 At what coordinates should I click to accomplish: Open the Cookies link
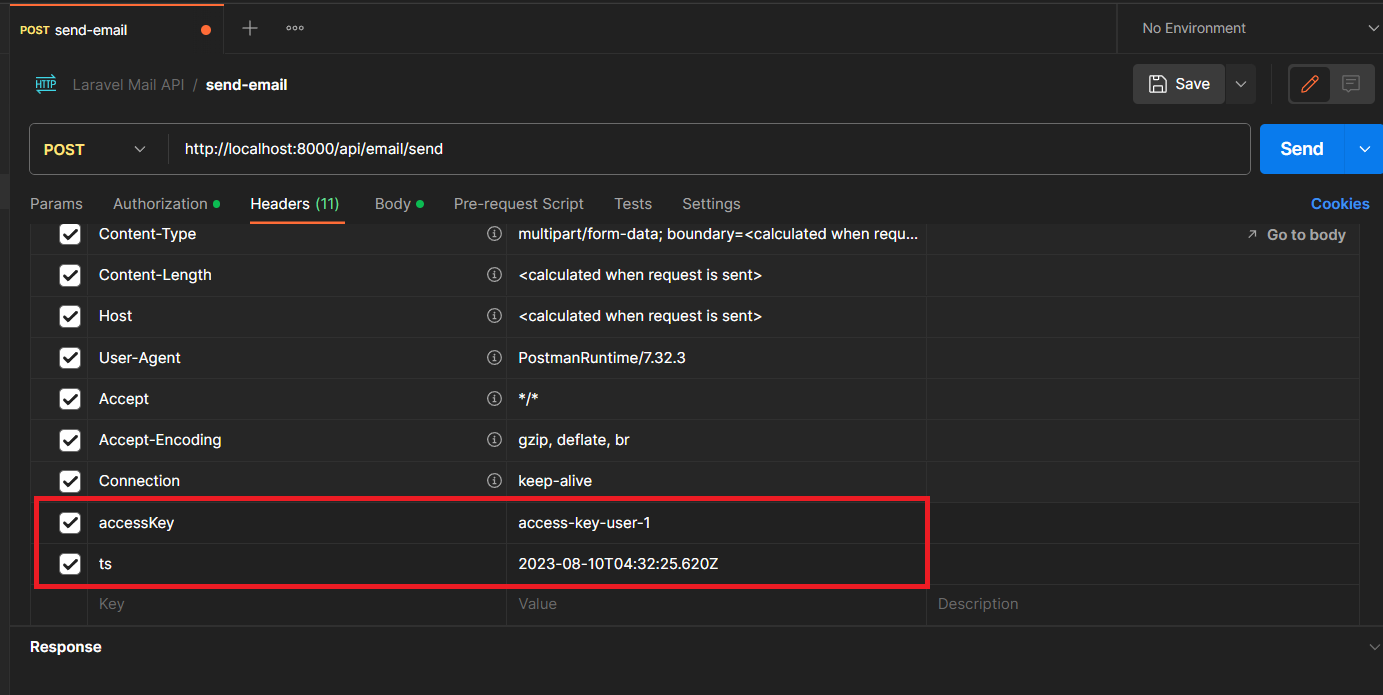[x=1340, y=204]
